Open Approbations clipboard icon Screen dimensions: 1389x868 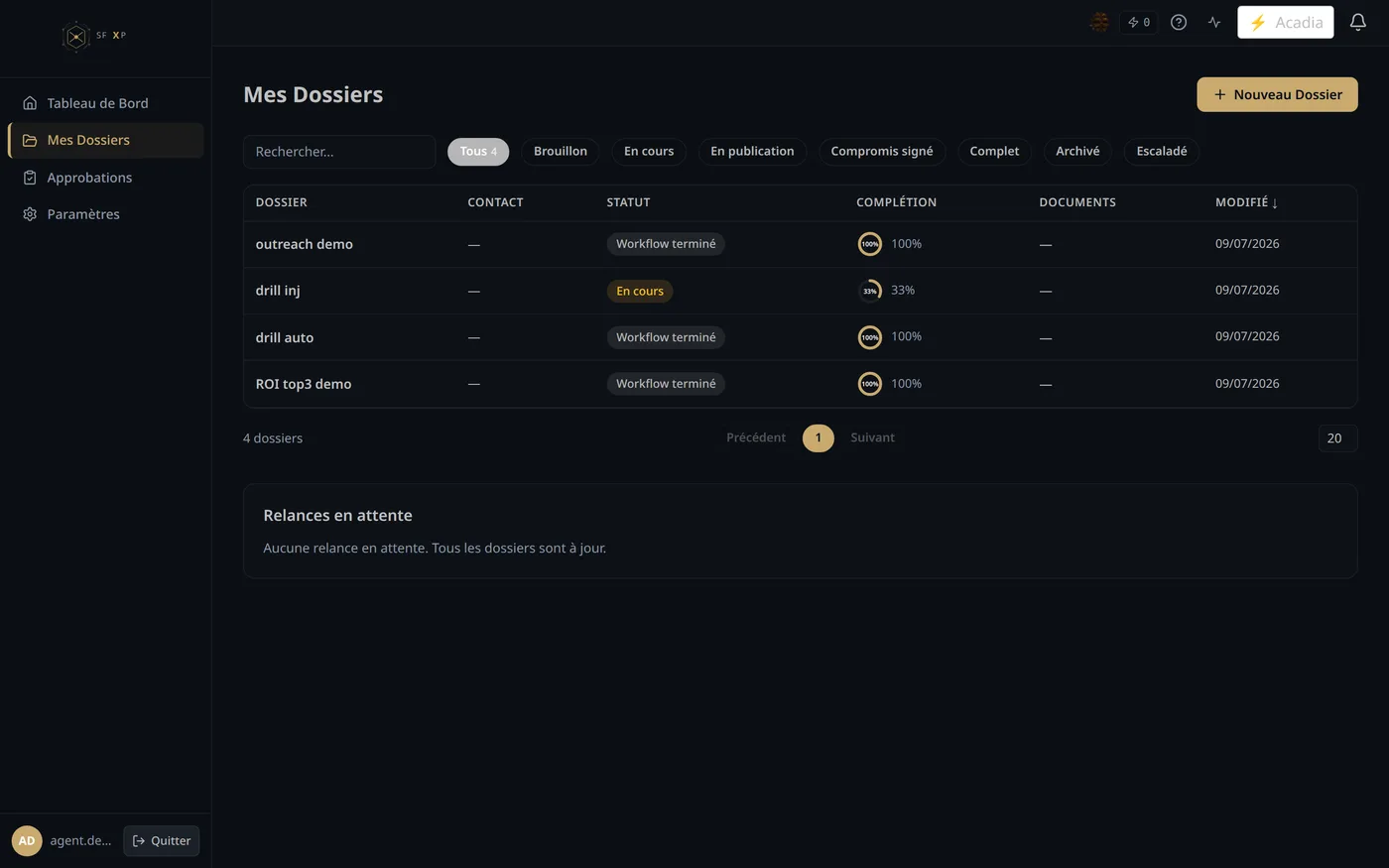(x=30, y=178)
